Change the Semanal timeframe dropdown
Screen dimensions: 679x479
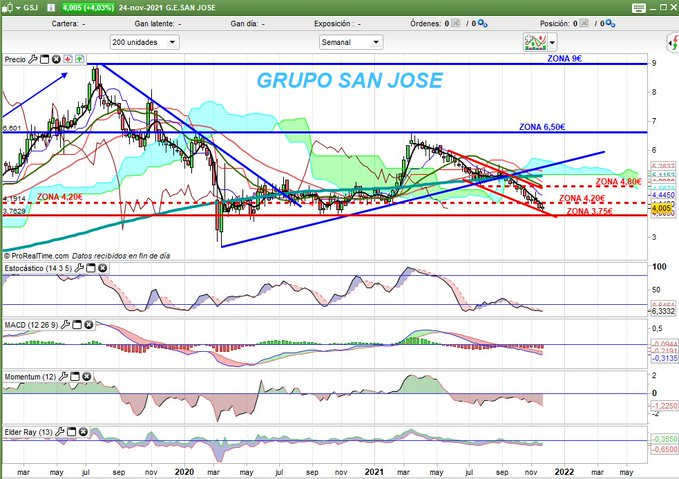coord(351,42)
